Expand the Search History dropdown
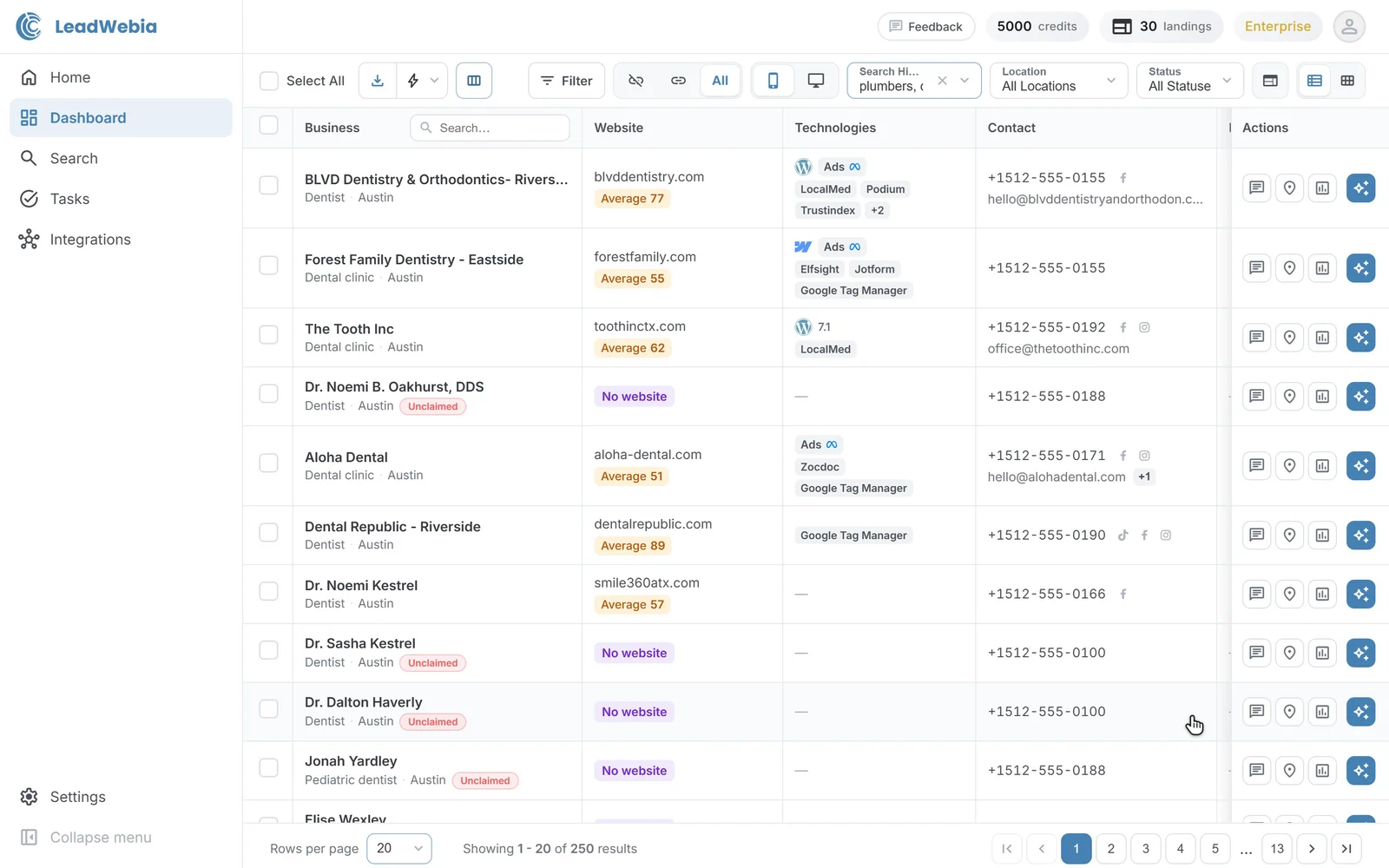The image size is (1389, 868). (964, 81)
